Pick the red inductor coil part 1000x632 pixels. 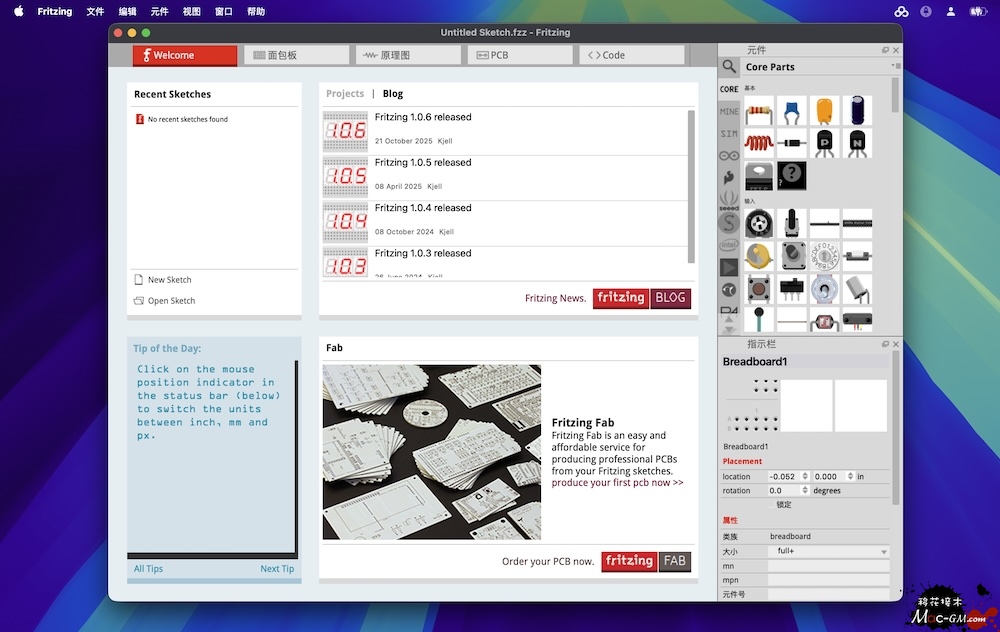[759, 143]
